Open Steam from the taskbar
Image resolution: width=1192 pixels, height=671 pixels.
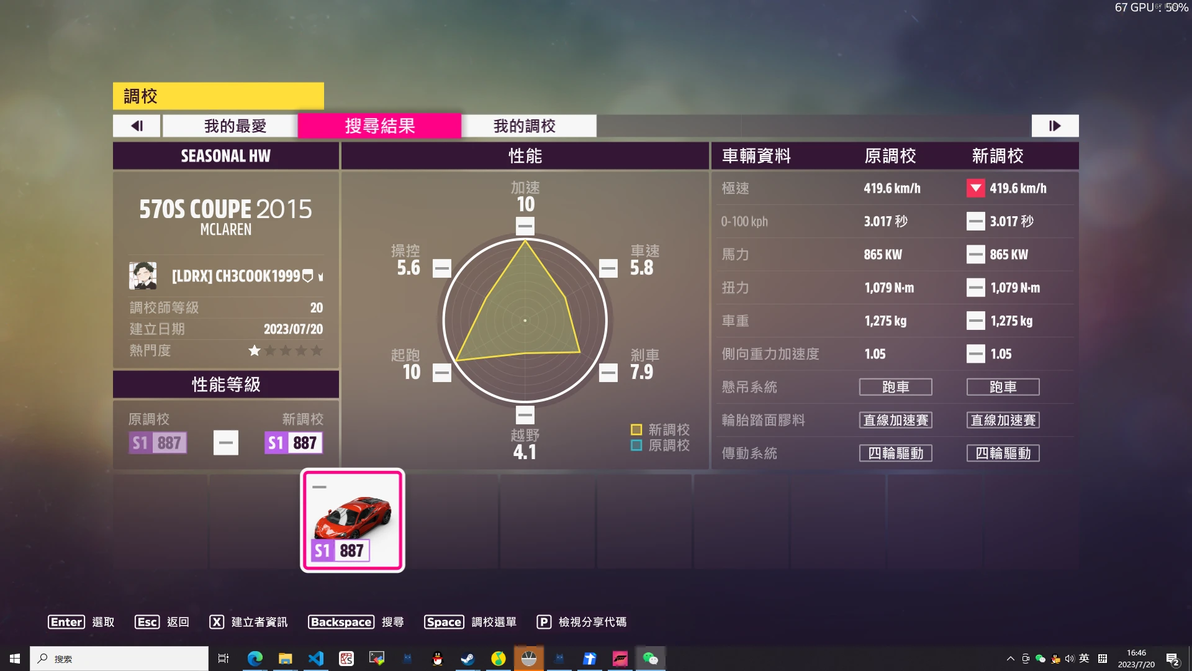click(x=468, y=658)
